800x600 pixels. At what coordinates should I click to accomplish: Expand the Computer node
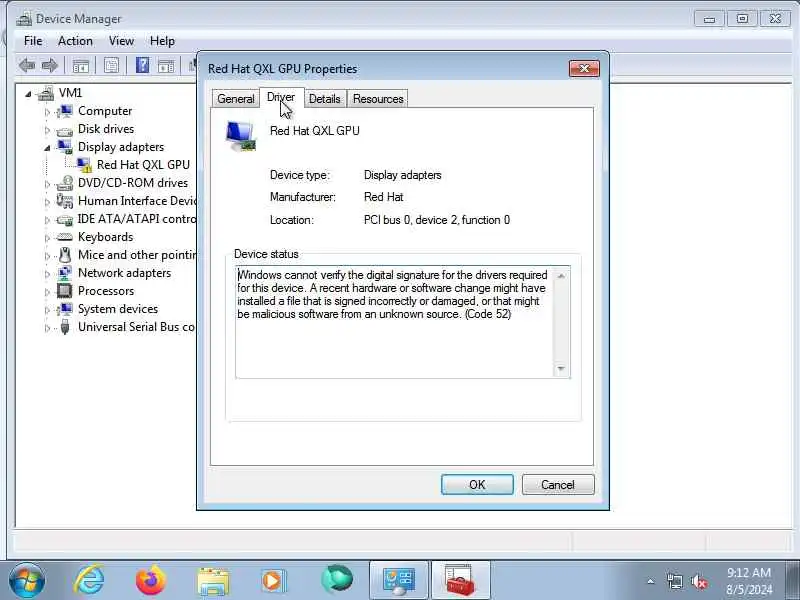pyautogui.click(x=47, y=112)
